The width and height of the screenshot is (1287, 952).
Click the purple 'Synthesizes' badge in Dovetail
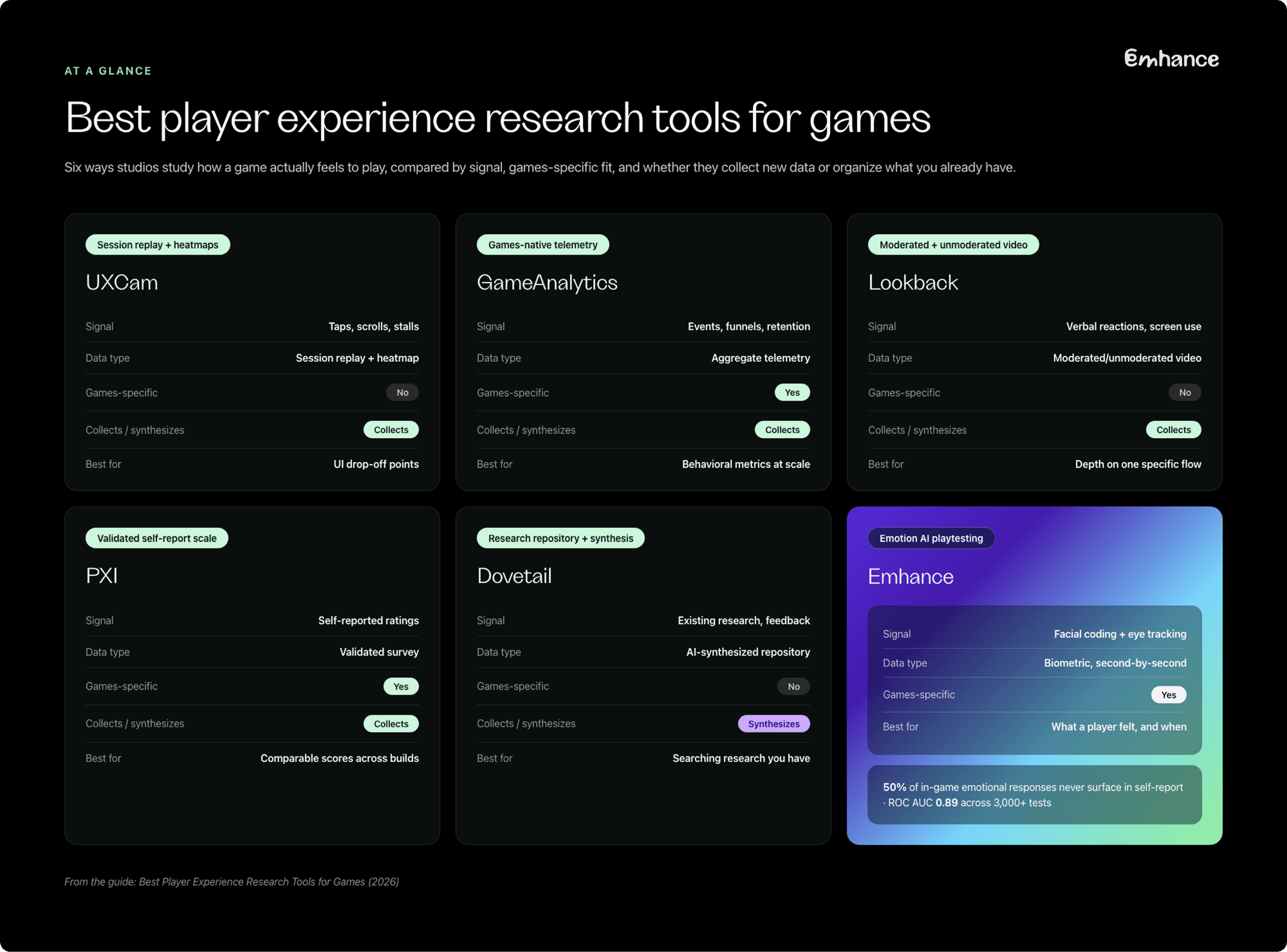tap(774, 724)
